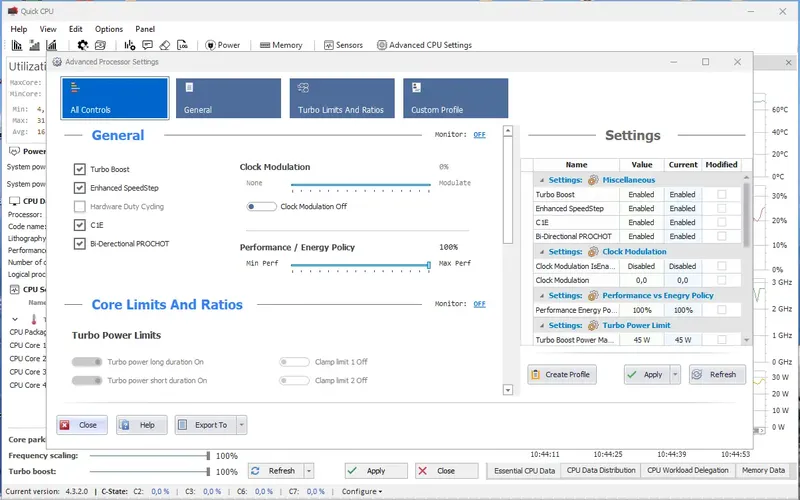Collapse the Miscellaneous settings group

(x=542, y=180)
